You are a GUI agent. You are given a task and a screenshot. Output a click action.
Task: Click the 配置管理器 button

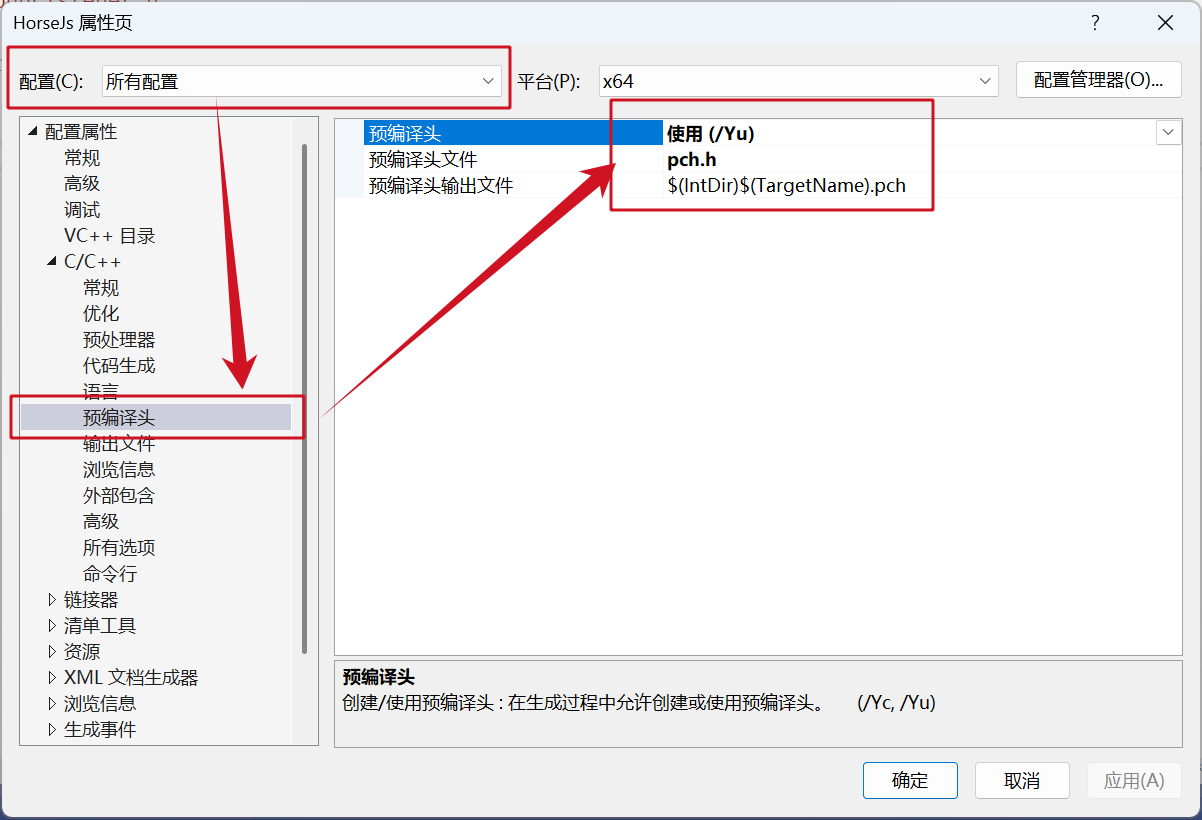[x=1099, y=80]
